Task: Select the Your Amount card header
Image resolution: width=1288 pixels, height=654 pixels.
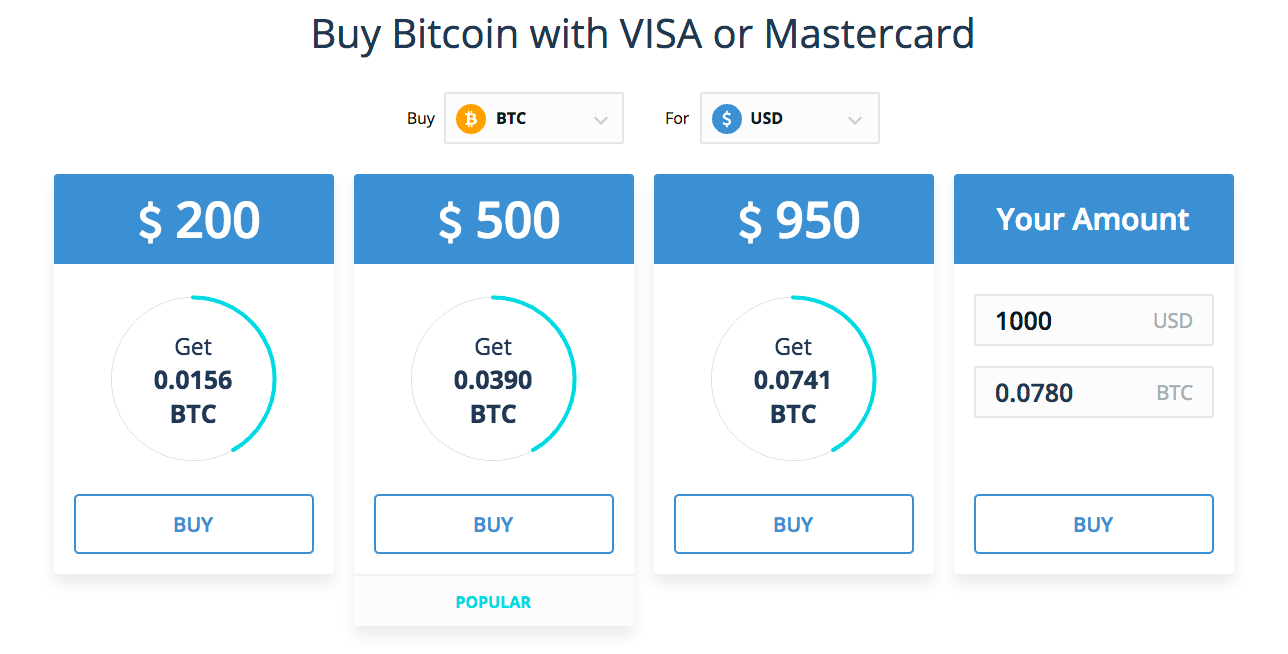Action: (x=1094, y=220)
